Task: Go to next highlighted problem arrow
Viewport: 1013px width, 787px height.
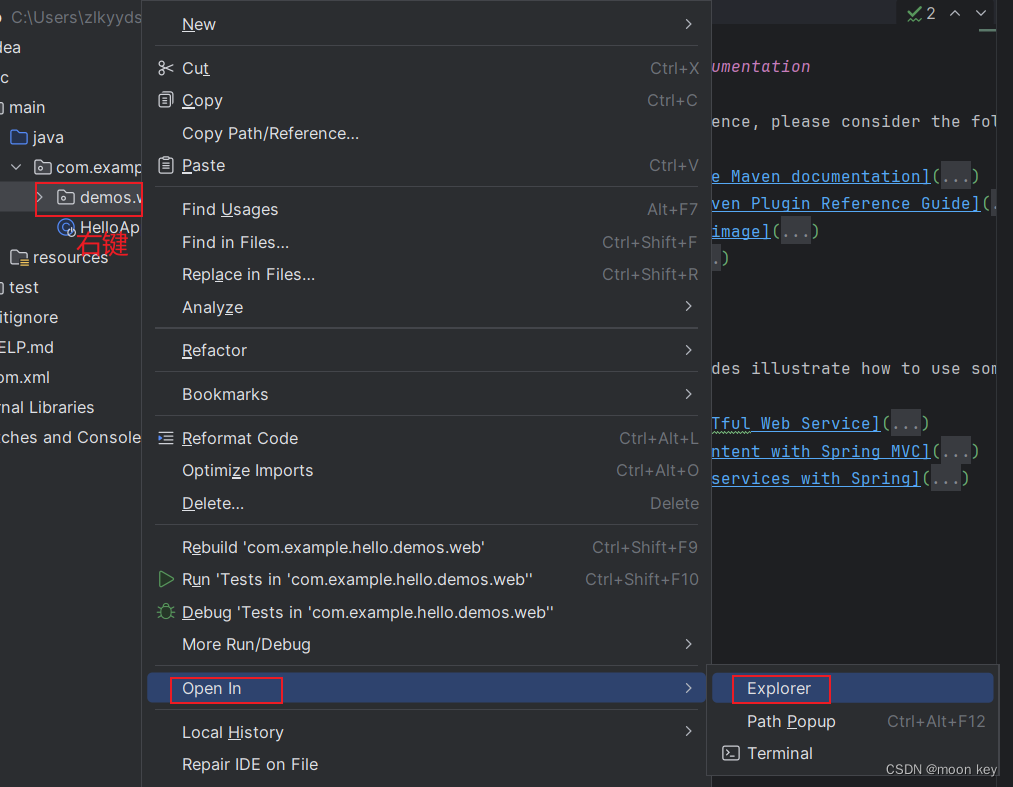Action: pyautogui.click(x=981, y=13)
